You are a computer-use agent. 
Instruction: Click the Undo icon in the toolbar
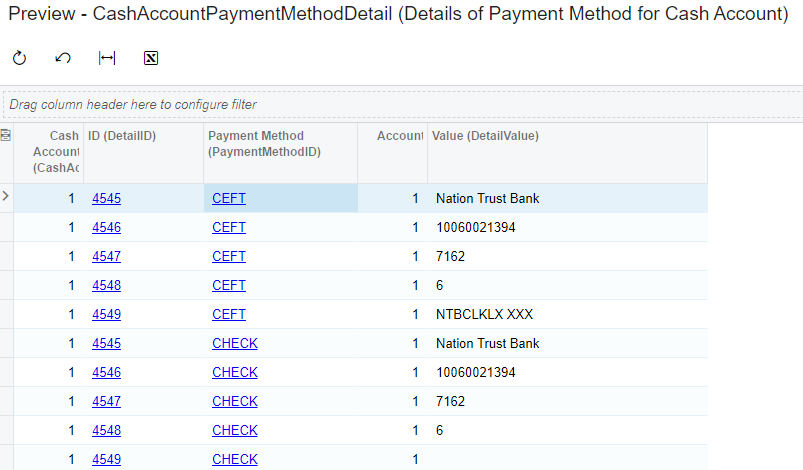click(62, 58)
